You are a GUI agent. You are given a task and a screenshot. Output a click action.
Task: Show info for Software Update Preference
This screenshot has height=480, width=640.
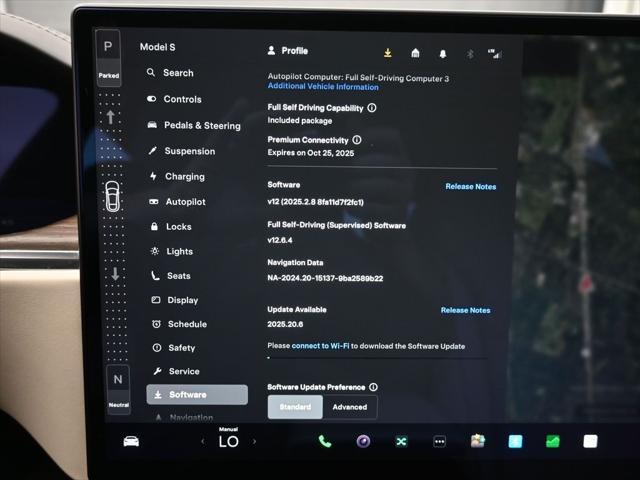pyautogui.click(x=373, y=387)
